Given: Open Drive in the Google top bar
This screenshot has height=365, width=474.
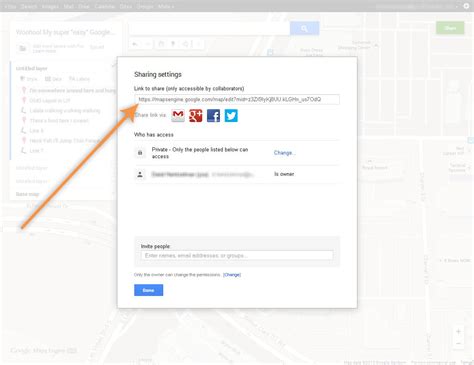Looking at the screenshot, I should coord(84,6).
